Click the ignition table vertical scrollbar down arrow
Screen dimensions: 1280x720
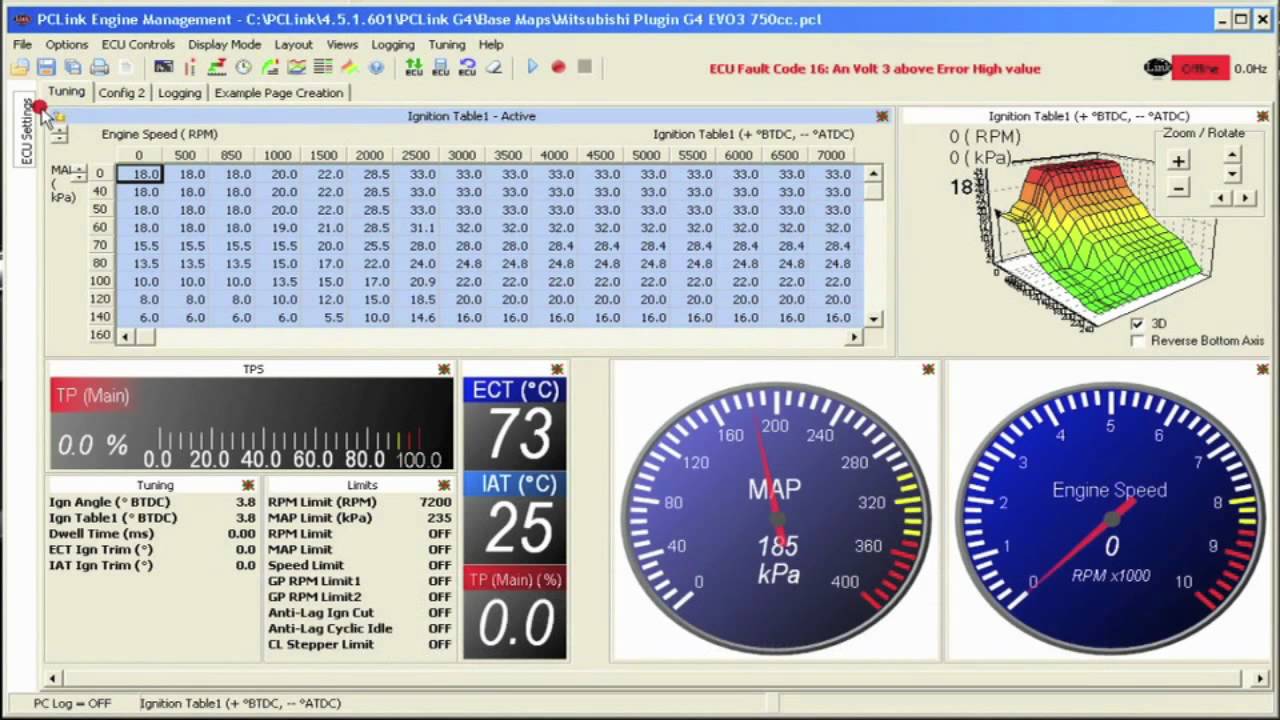tap(874, 319)
